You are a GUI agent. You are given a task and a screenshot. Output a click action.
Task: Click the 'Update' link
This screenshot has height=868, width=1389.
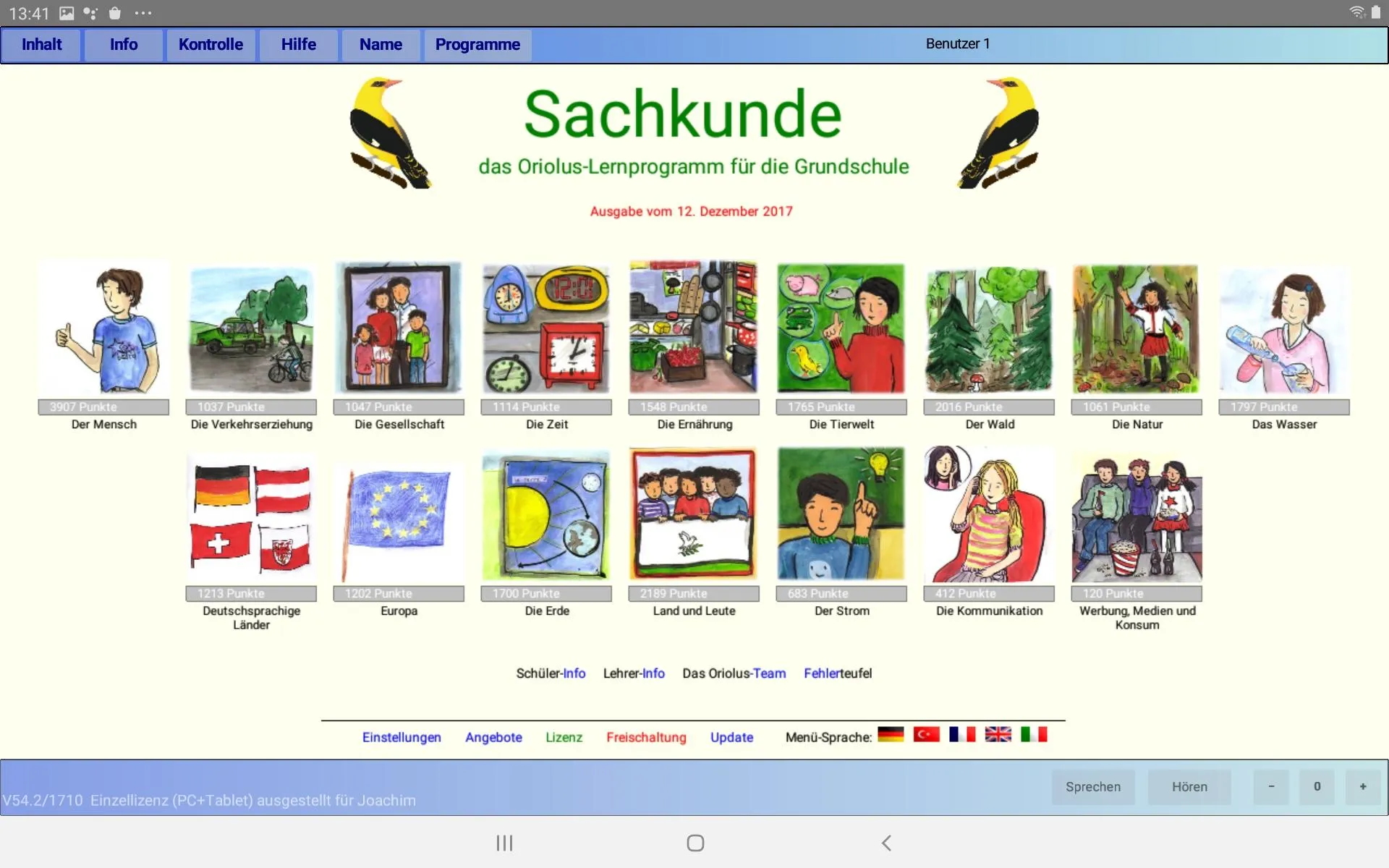[732, 736]
